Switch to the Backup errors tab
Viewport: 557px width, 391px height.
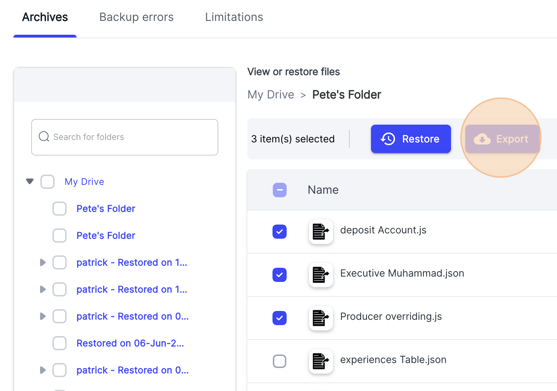point(136,17)
